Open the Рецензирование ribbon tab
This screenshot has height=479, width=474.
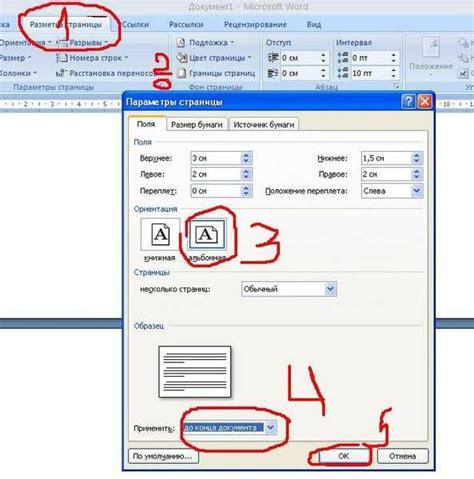click(255, 25)
